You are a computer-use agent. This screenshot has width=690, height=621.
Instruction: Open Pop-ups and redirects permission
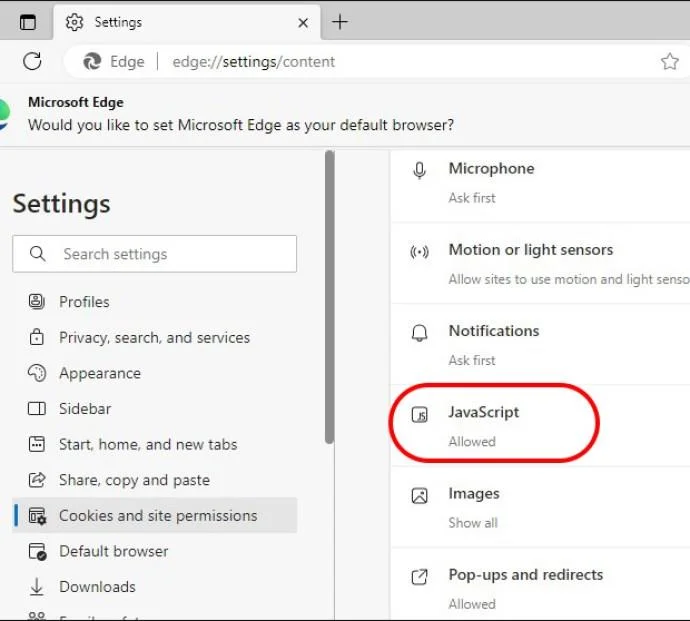[540, 585]
